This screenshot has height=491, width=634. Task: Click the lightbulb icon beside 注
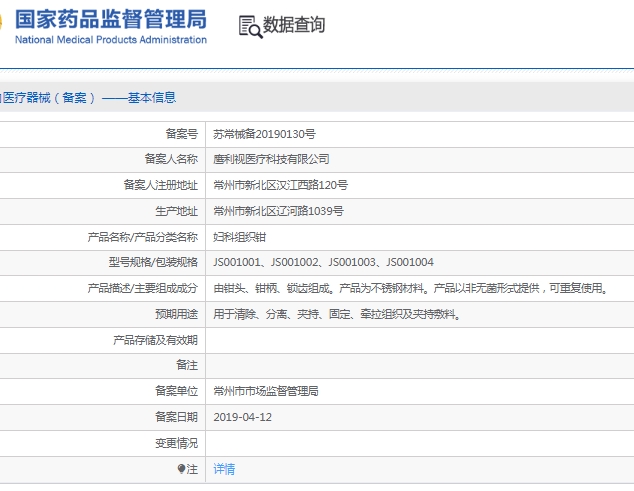(181, 469)
